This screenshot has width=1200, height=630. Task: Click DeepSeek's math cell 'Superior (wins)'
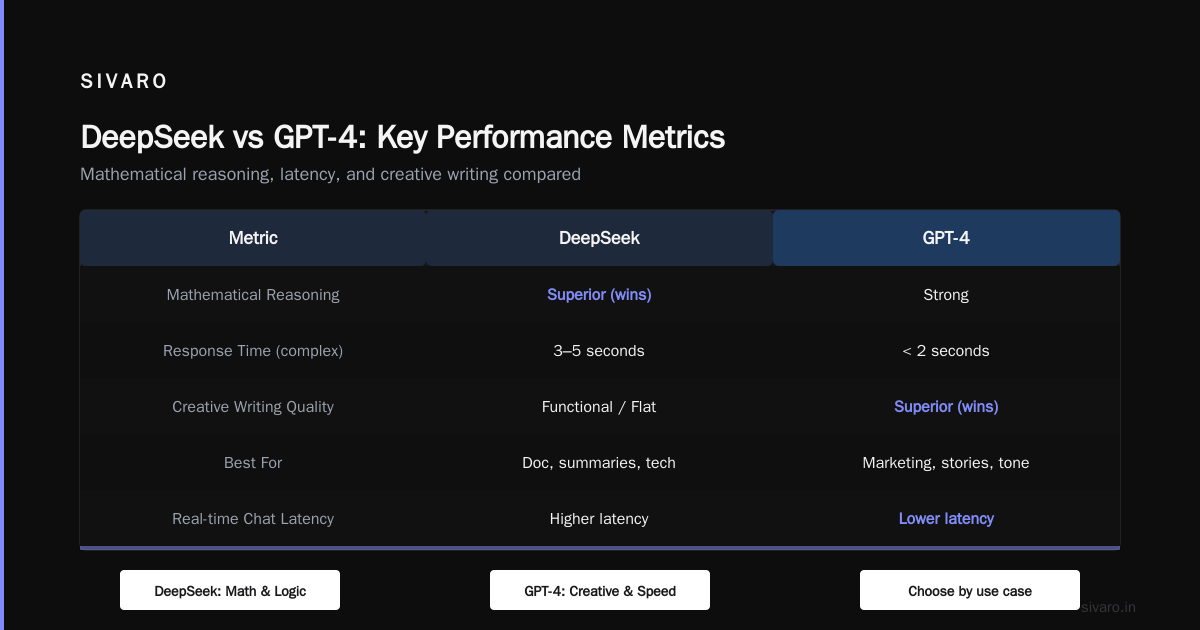click(599, 295)
